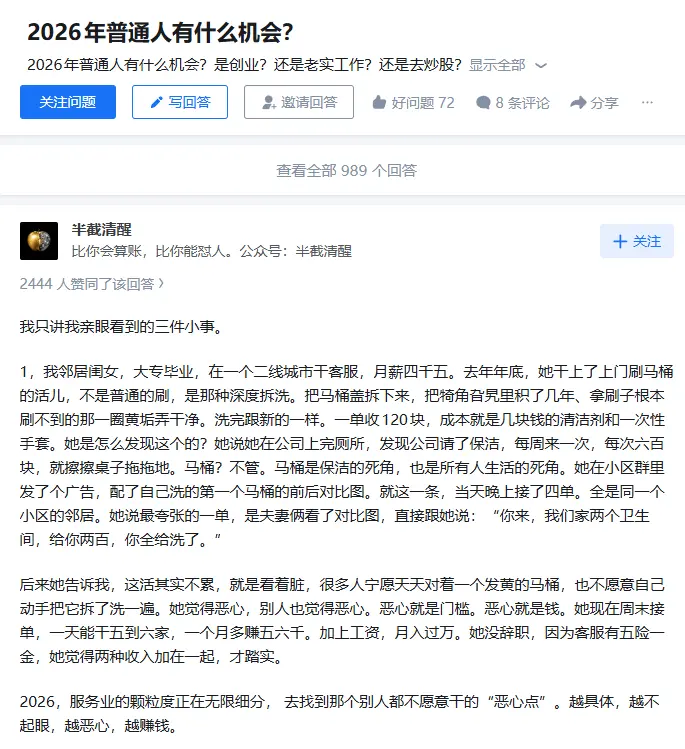
Task: Click the chevron arrow after 显示全部
Action: (x=541, y=65)
